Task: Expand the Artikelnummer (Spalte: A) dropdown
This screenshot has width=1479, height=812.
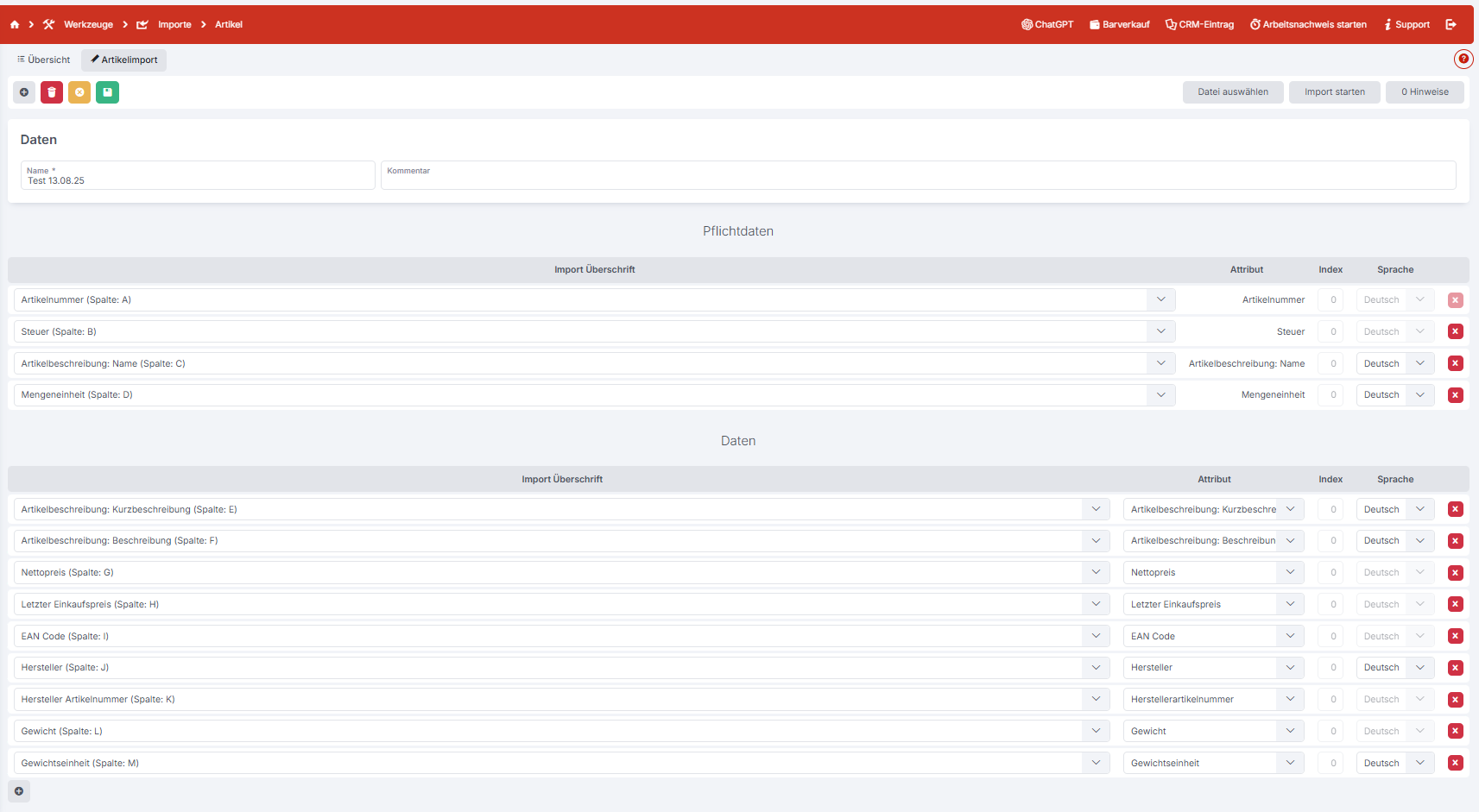Action: click(1160, 300)
